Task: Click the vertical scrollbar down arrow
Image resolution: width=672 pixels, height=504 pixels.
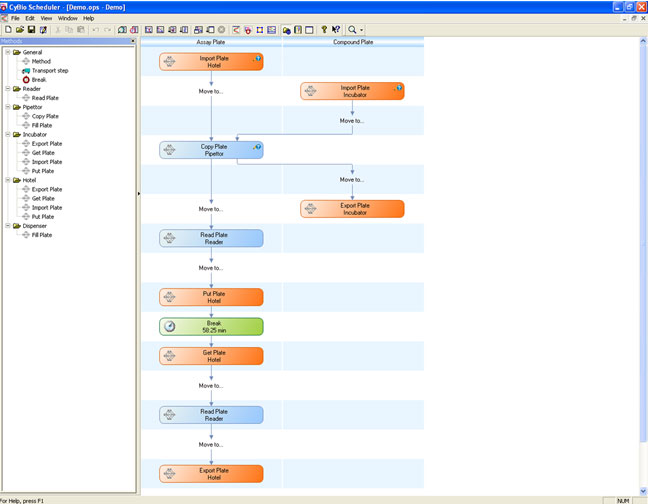Action: [643, 491]
